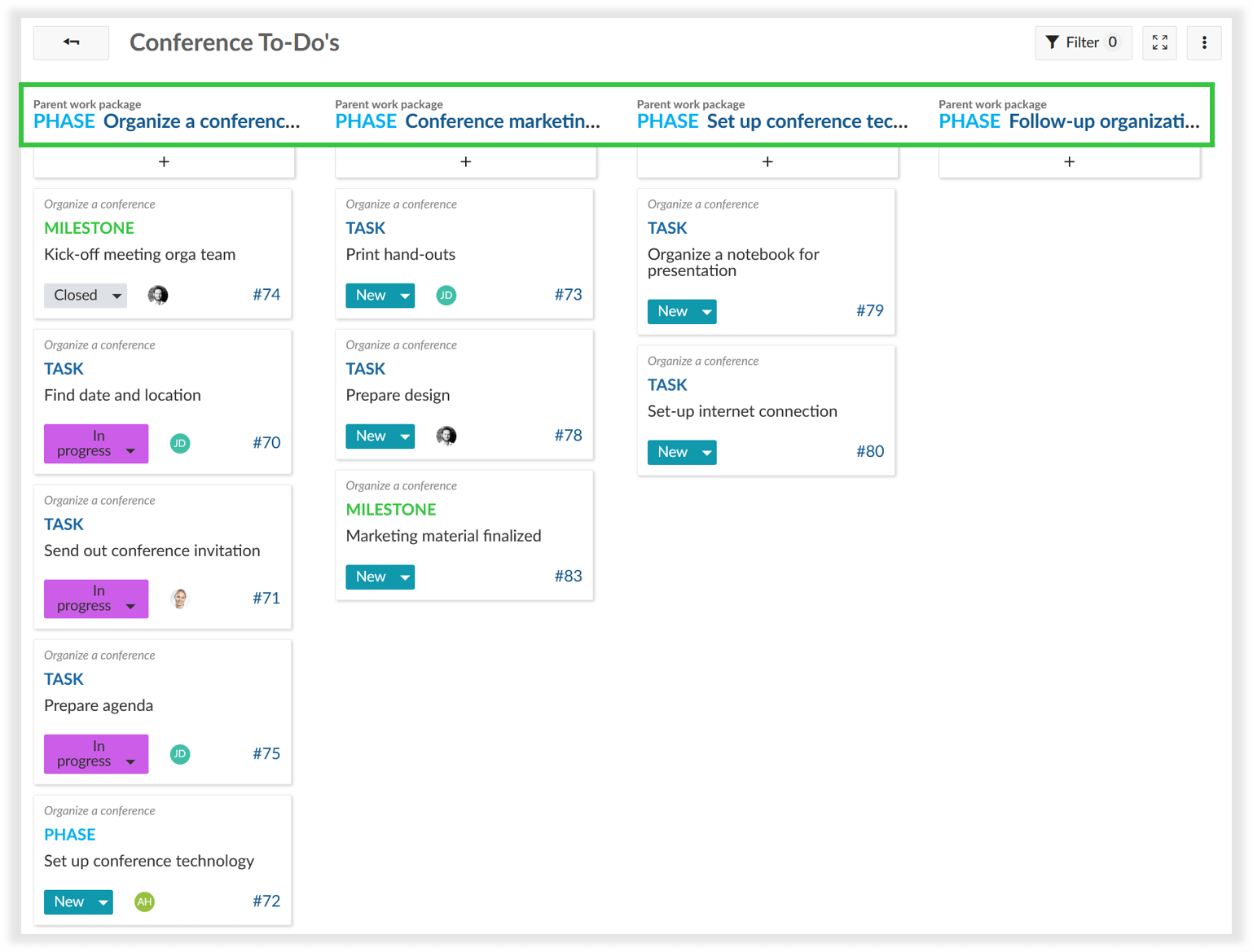Change New status on Set-up internet connection
This screenshot has height=952, width=1253.
coord(682,452)
